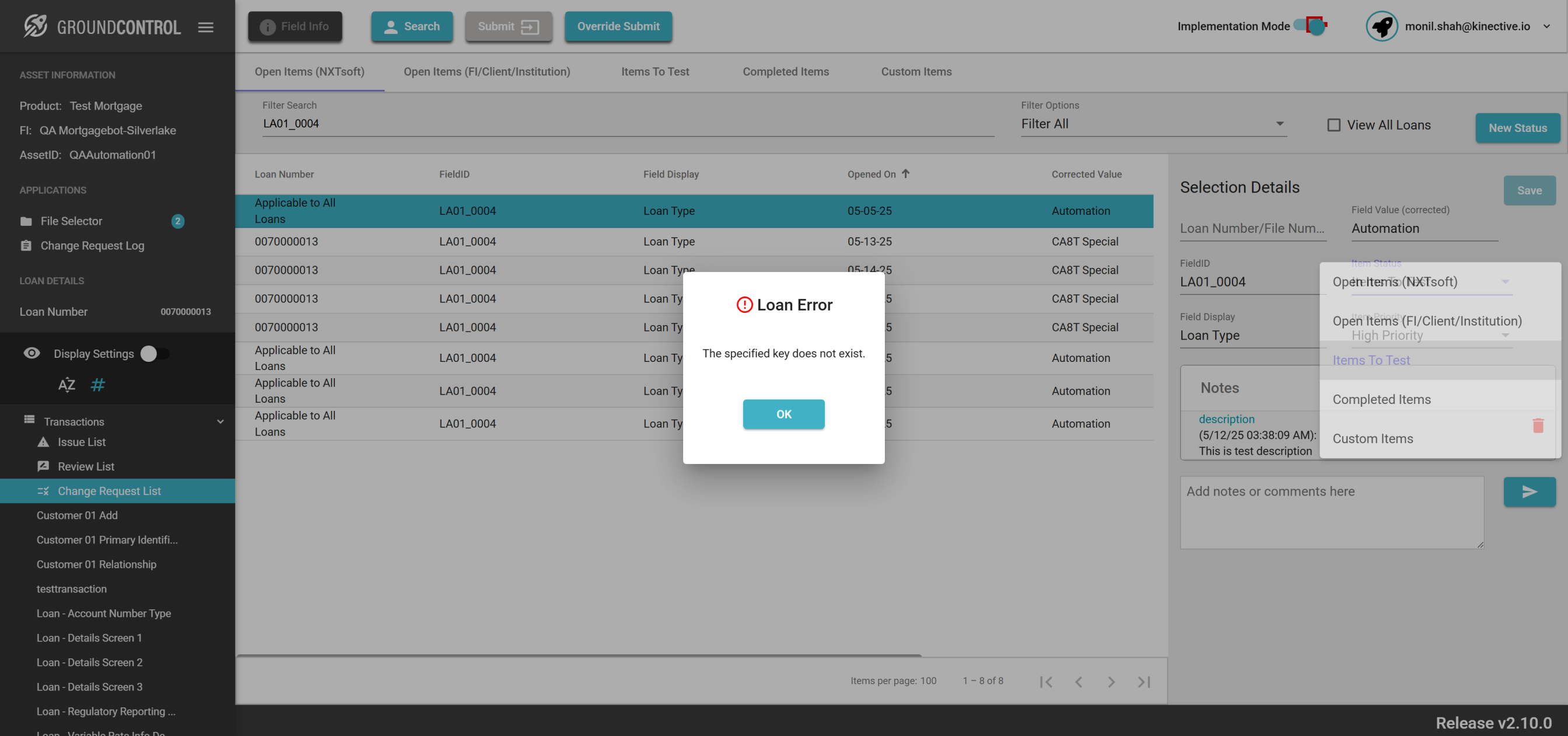Open File Selector folder icon
Image resolution: width=1568 pixels, height=736 pixels.
pos(26,221)
